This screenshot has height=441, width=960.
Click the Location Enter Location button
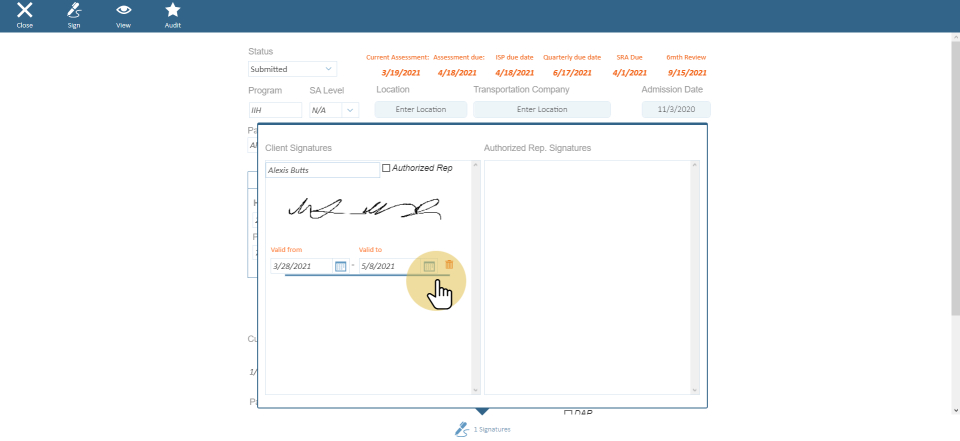tap(421, 109)
